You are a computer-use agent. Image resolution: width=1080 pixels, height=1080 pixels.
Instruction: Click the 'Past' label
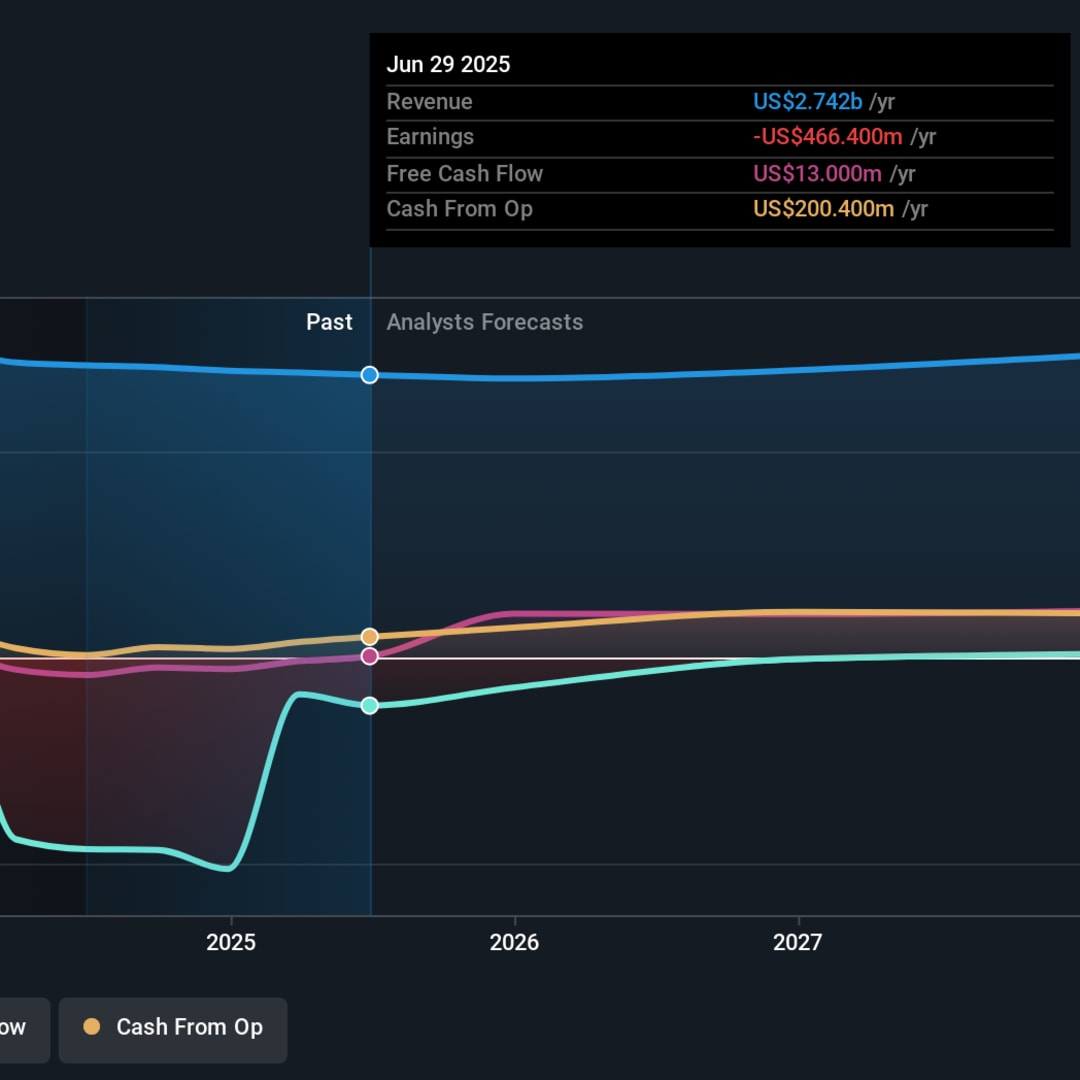[x=329, y=322]
